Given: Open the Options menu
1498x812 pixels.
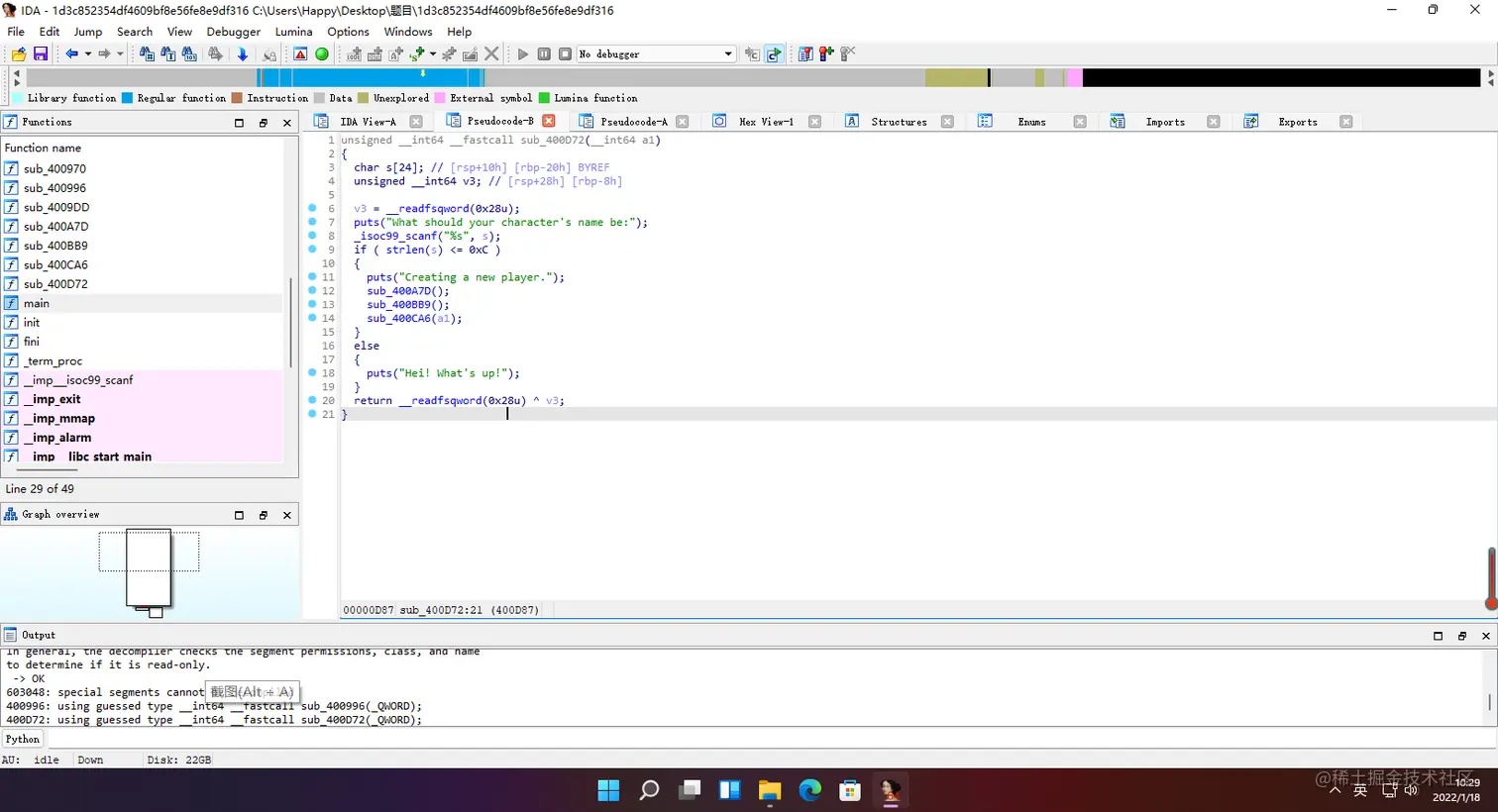Looking at the screenshot, I should (349, 32).
